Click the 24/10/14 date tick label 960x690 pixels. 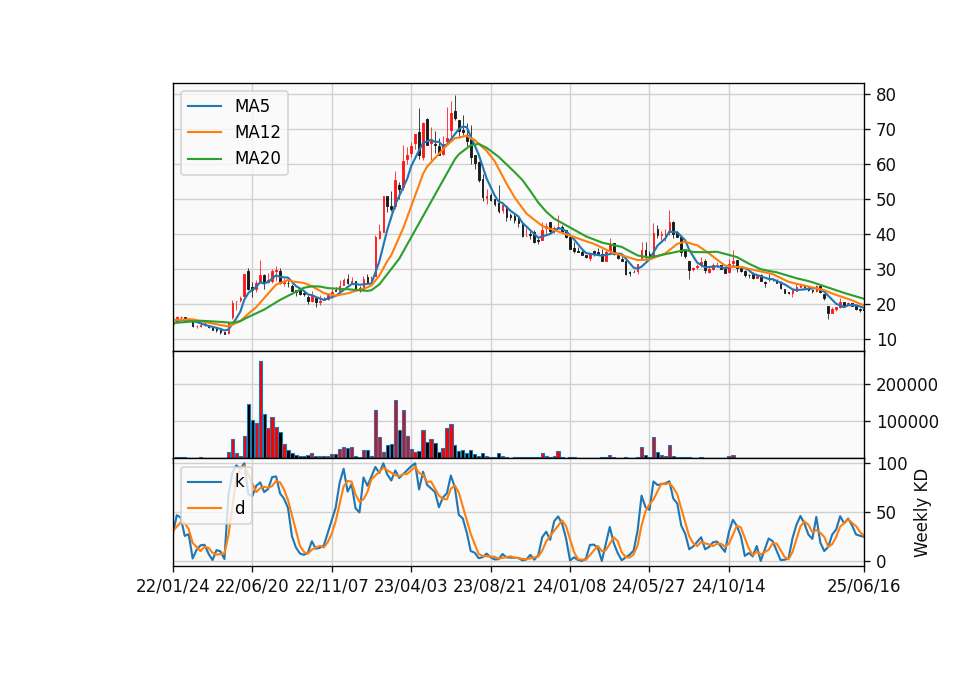(729, 586)
